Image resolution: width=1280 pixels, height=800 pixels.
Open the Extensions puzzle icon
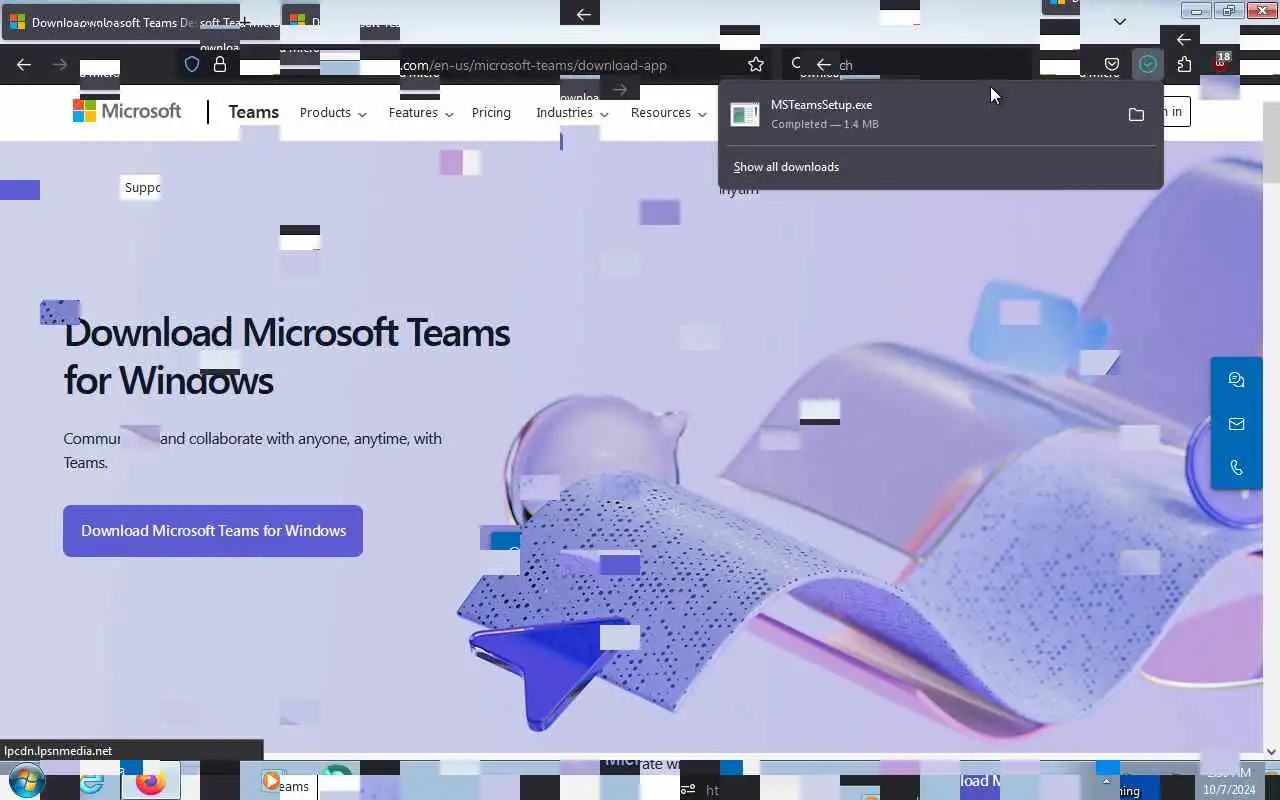tap(1184, 65)
